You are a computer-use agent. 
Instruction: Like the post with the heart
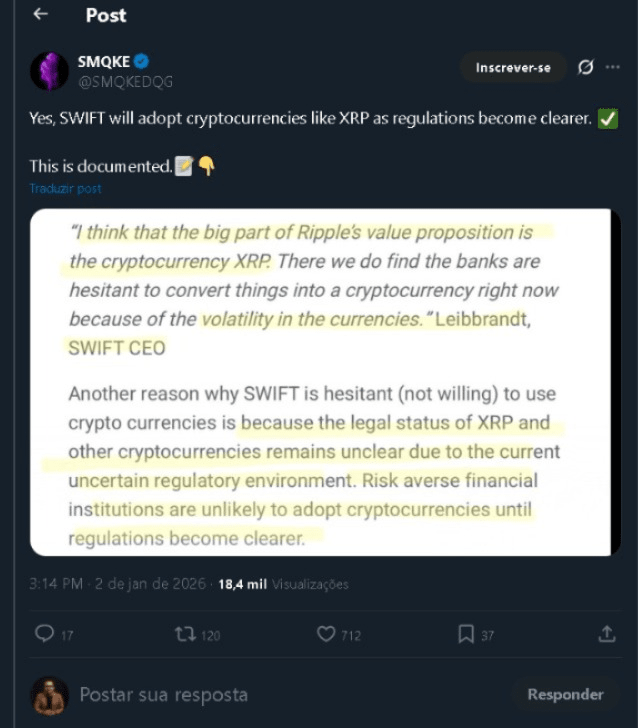(x=326, y=634)
